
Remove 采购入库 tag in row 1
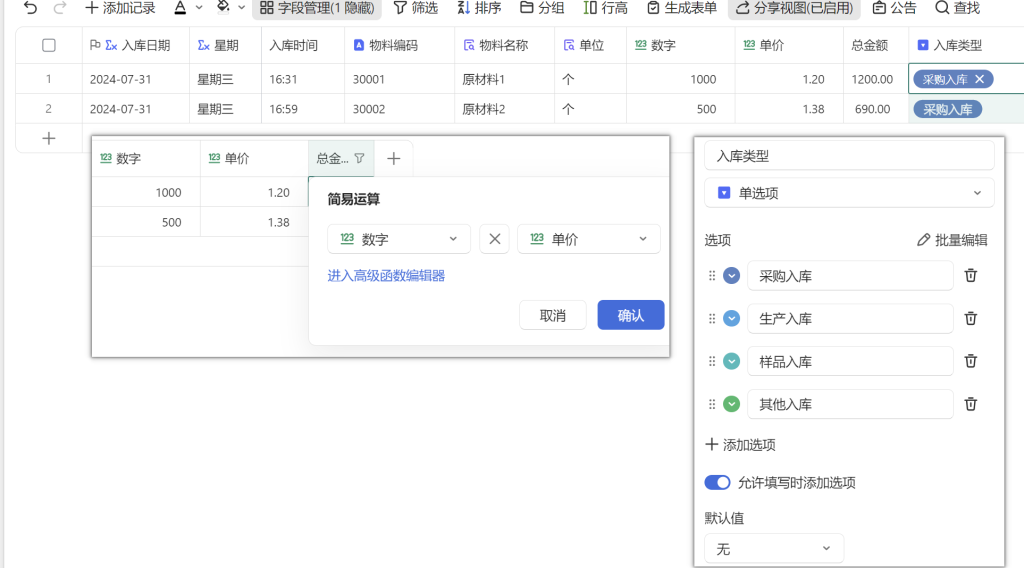point(979,79)
